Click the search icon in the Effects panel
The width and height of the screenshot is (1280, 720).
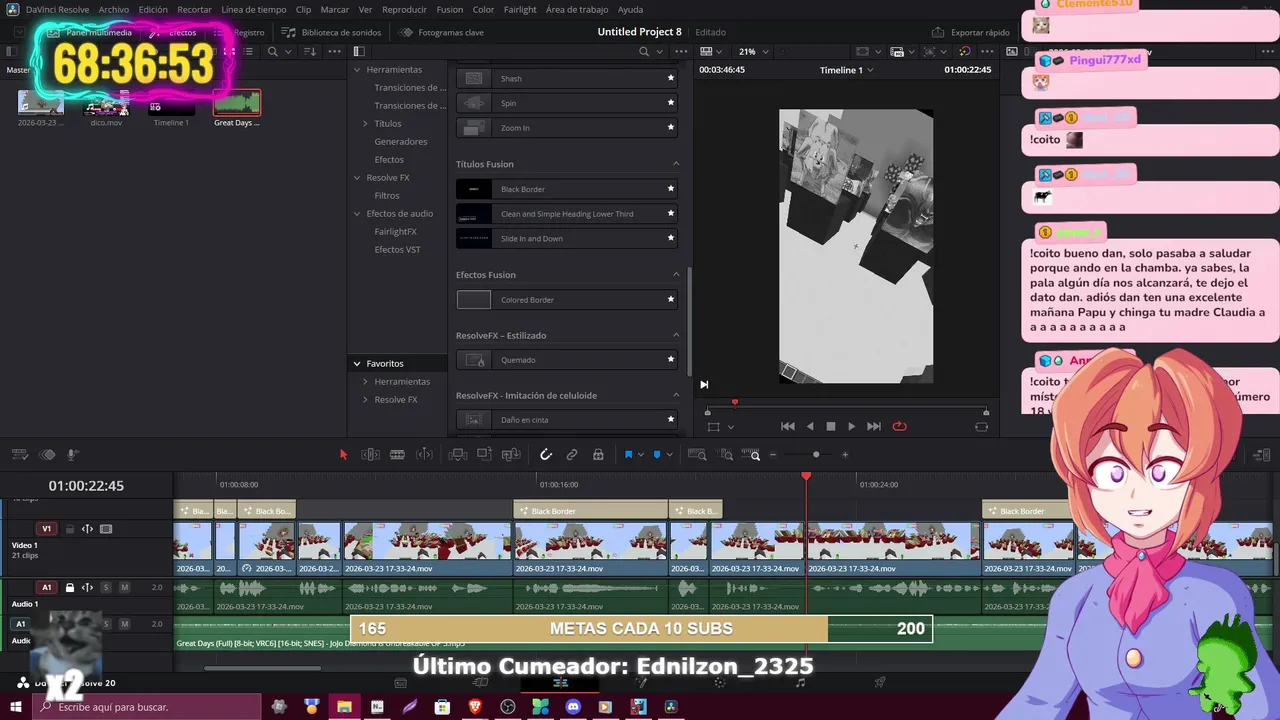pos(644,51)
